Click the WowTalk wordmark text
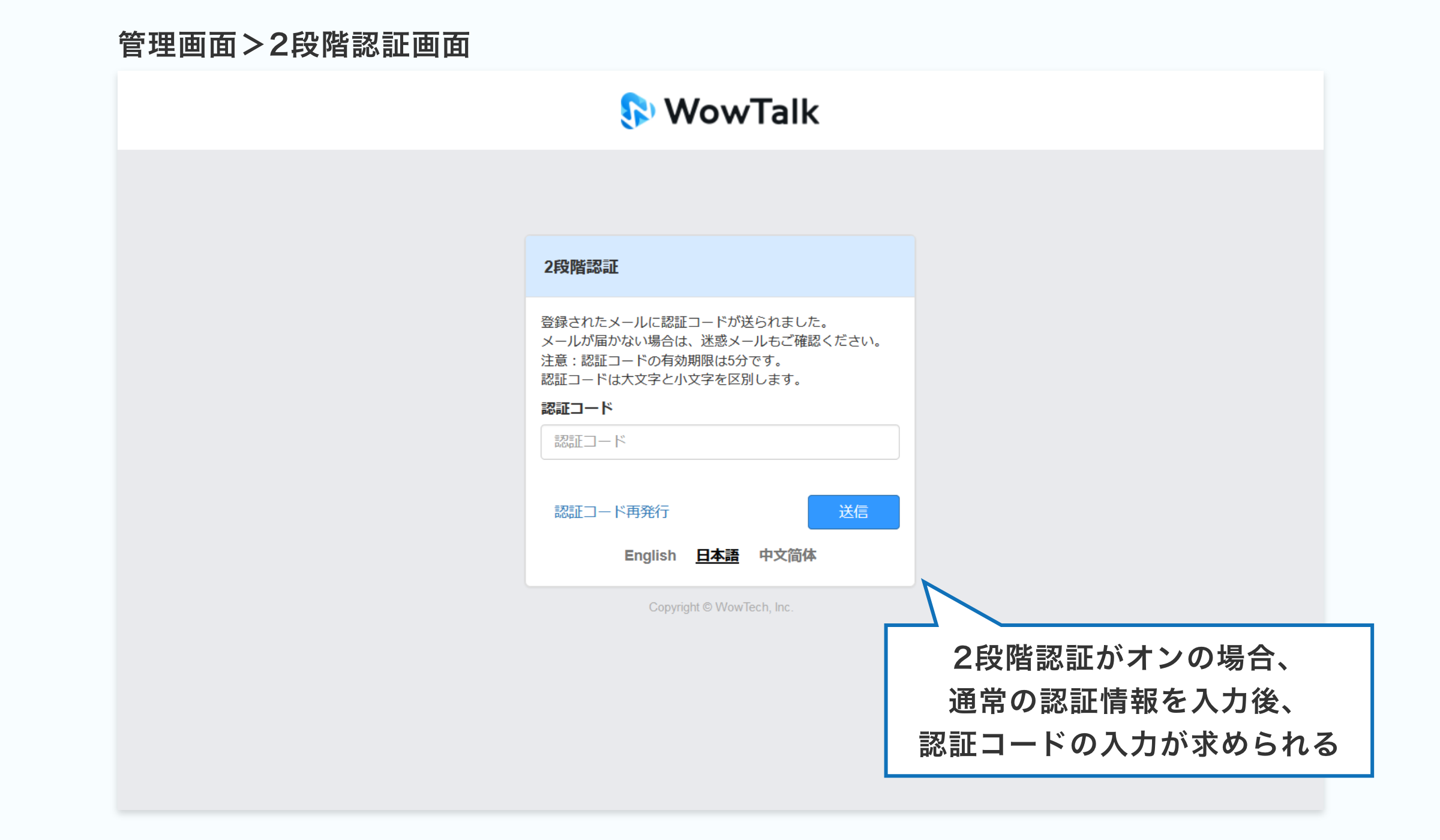Viewport: 1440px width, 840px height. click(x=742, y=112)
